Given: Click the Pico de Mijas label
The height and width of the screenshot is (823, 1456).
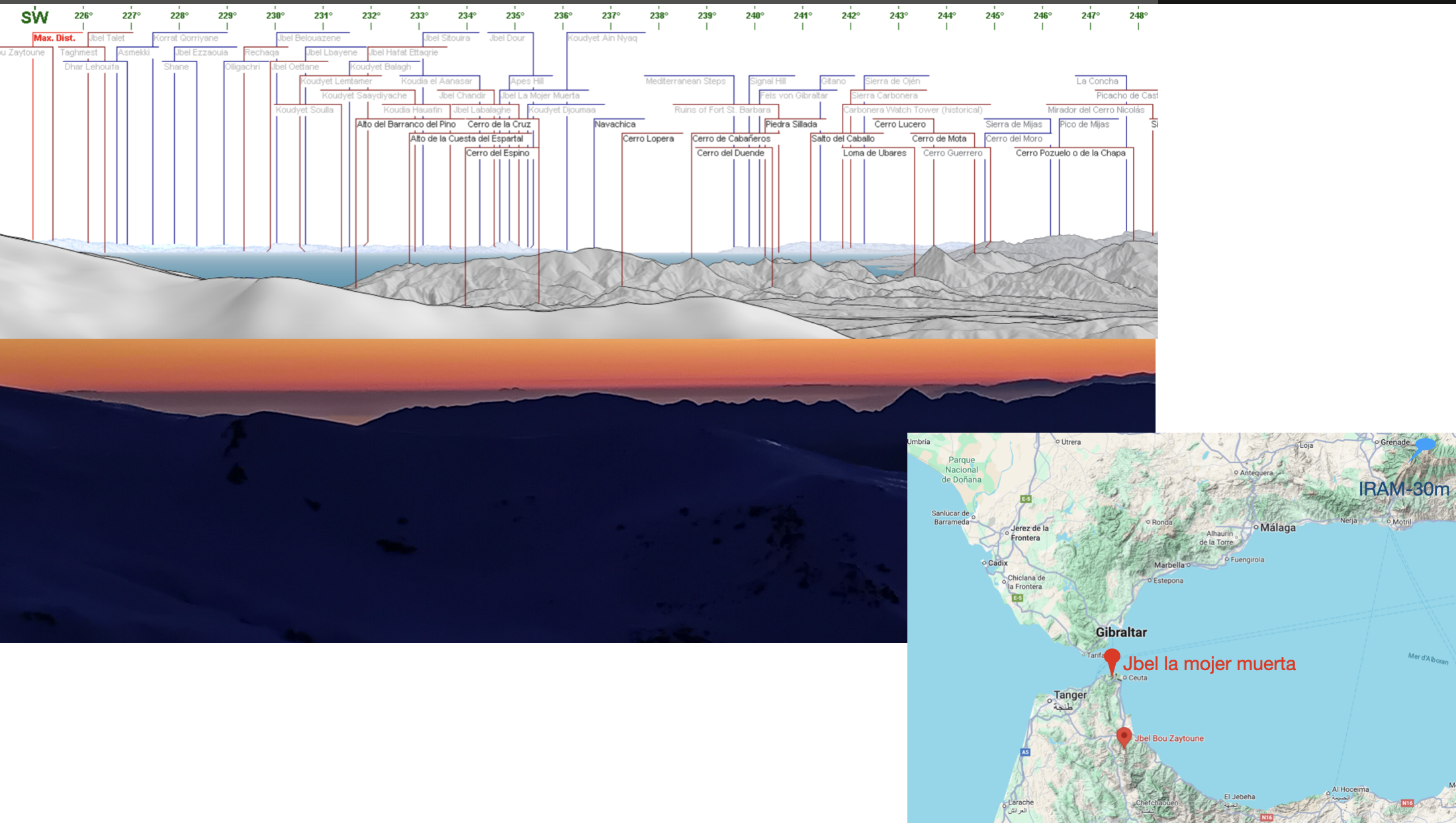Looking at the screenshot, I should pyautogui.click(x=1084, y=124).
